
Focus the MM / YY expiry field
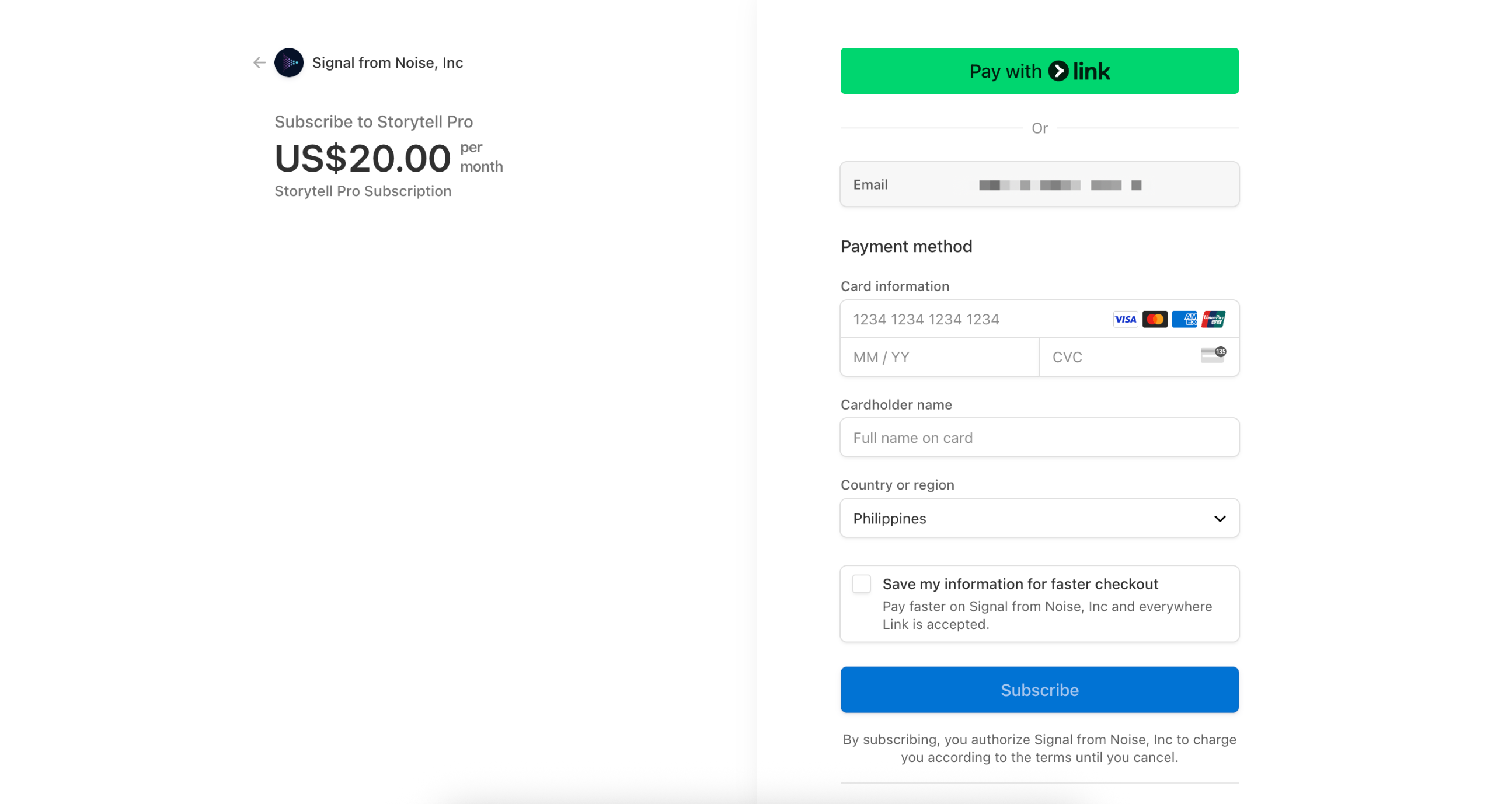point(940,357)
